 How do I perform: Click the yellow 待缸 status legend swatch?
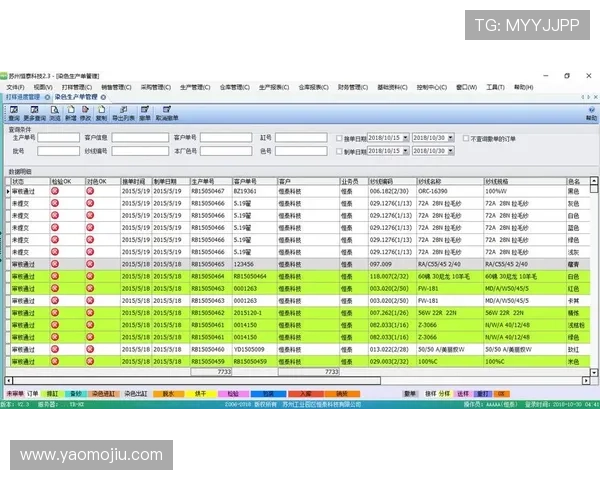tap(51, 395)
